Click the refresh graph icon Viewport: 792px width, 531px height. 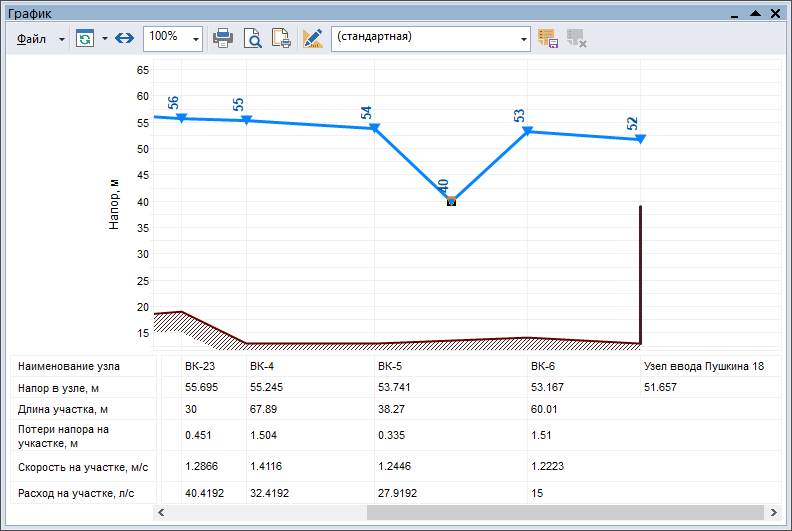tap(85, 38)
